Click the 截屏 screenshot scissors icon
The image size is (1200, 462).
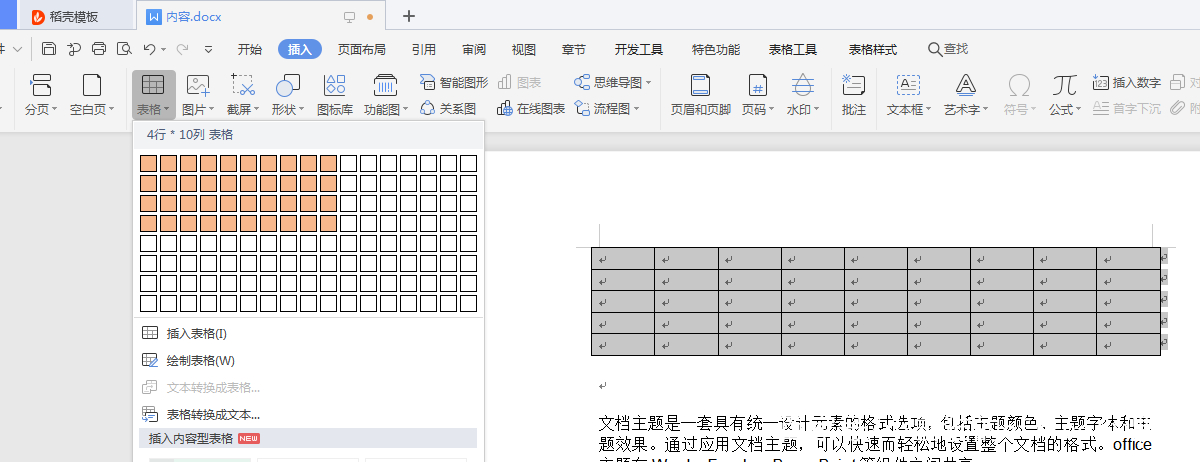(x=242, y=86)
